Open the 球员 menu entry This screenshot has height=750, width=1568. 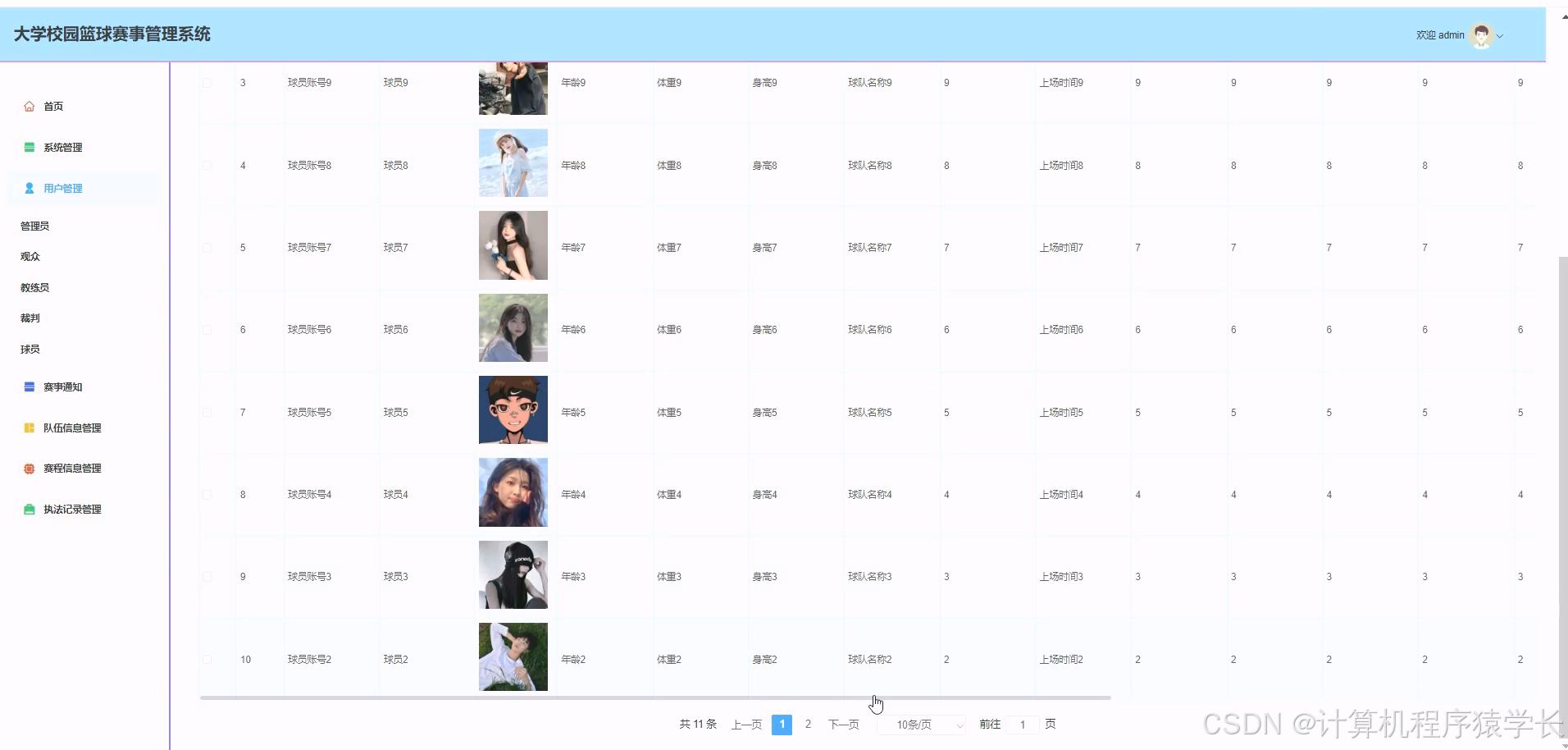click(30, 349)
